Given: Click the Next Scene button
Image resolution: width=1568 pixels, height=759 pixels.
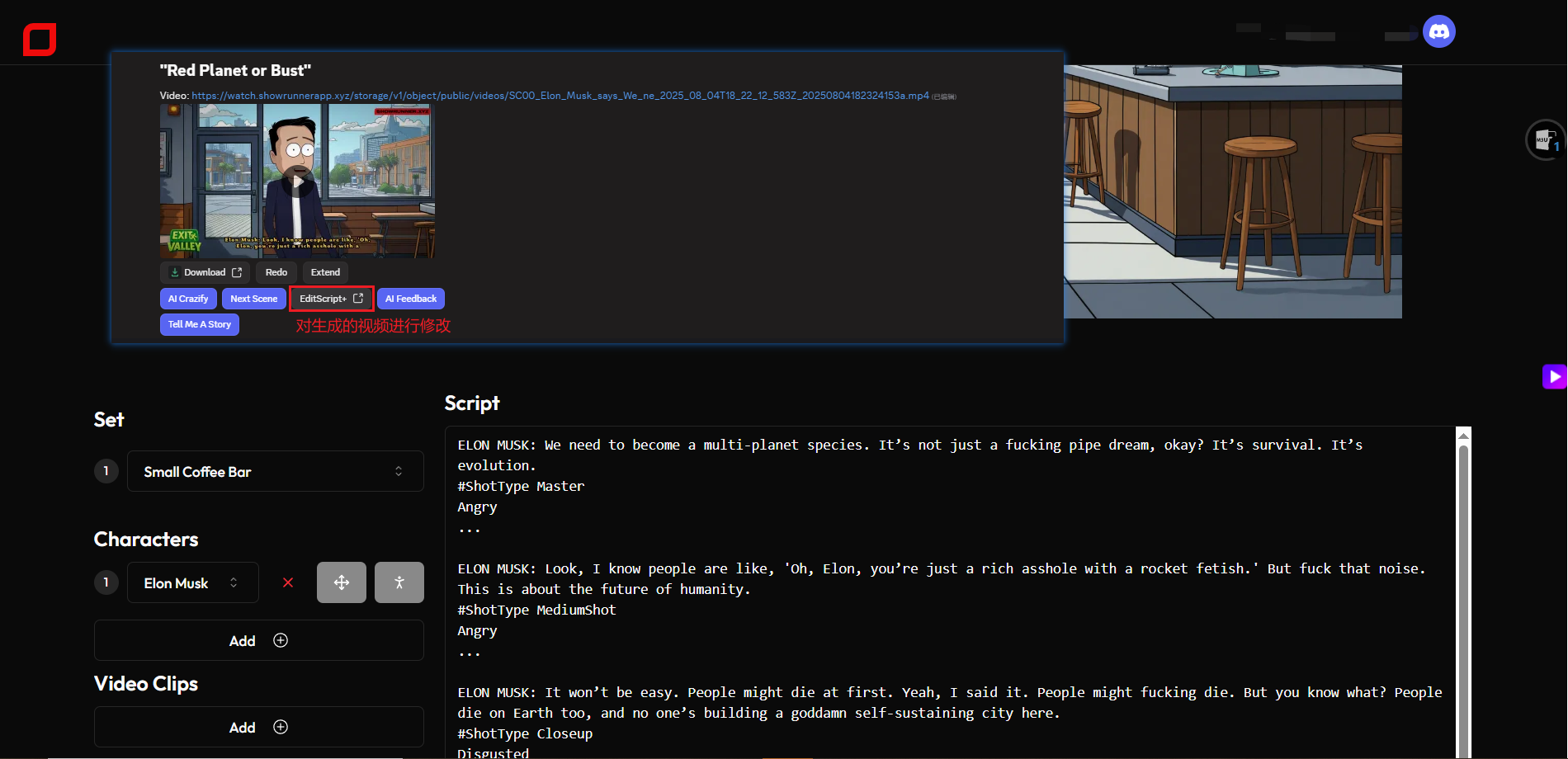Looking at the screenshot, I should (x=254, y=299).
